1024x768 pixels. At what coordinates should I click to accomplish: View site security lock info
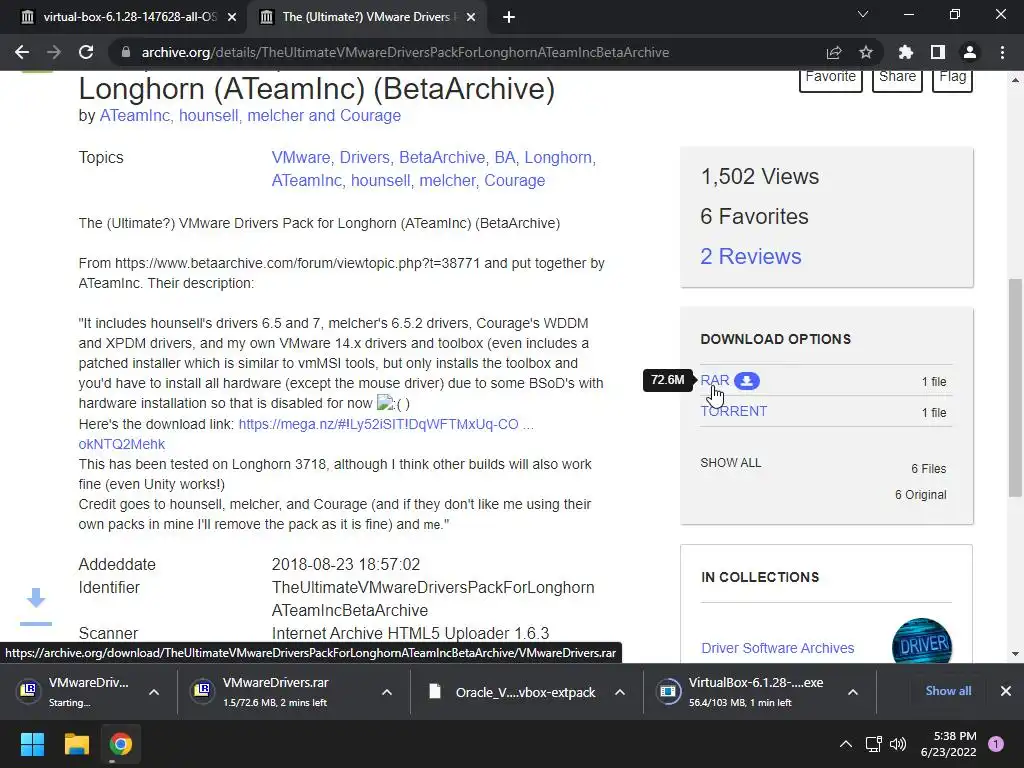pos(126,52)
